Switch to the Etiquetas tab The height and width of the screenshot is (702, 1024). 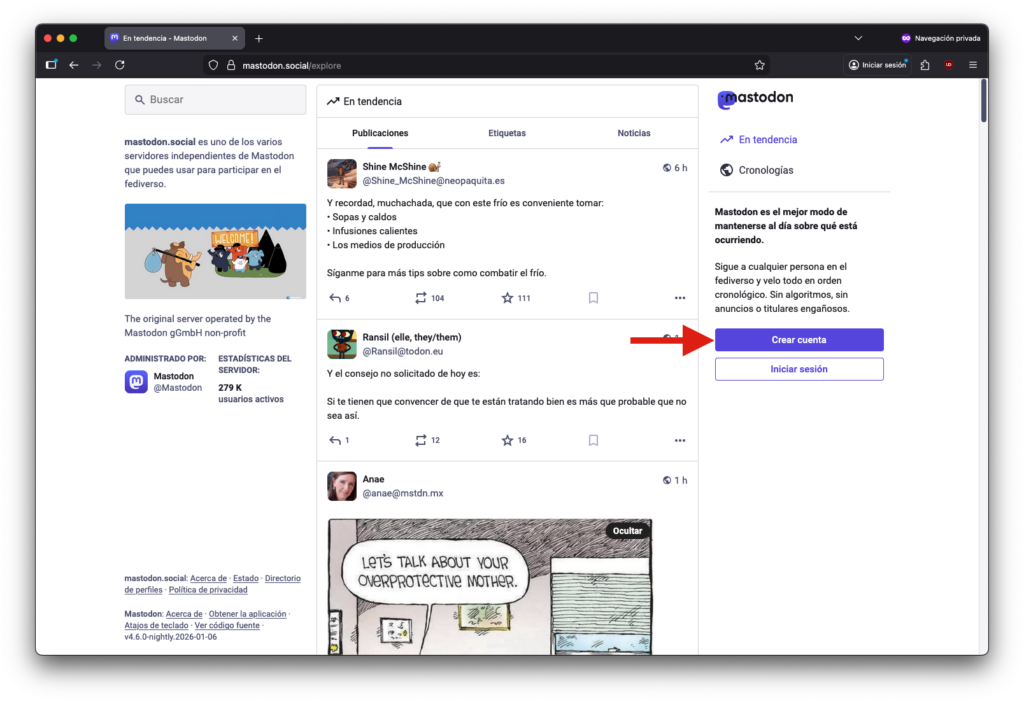pyautogui.click(x=507, y=133)
